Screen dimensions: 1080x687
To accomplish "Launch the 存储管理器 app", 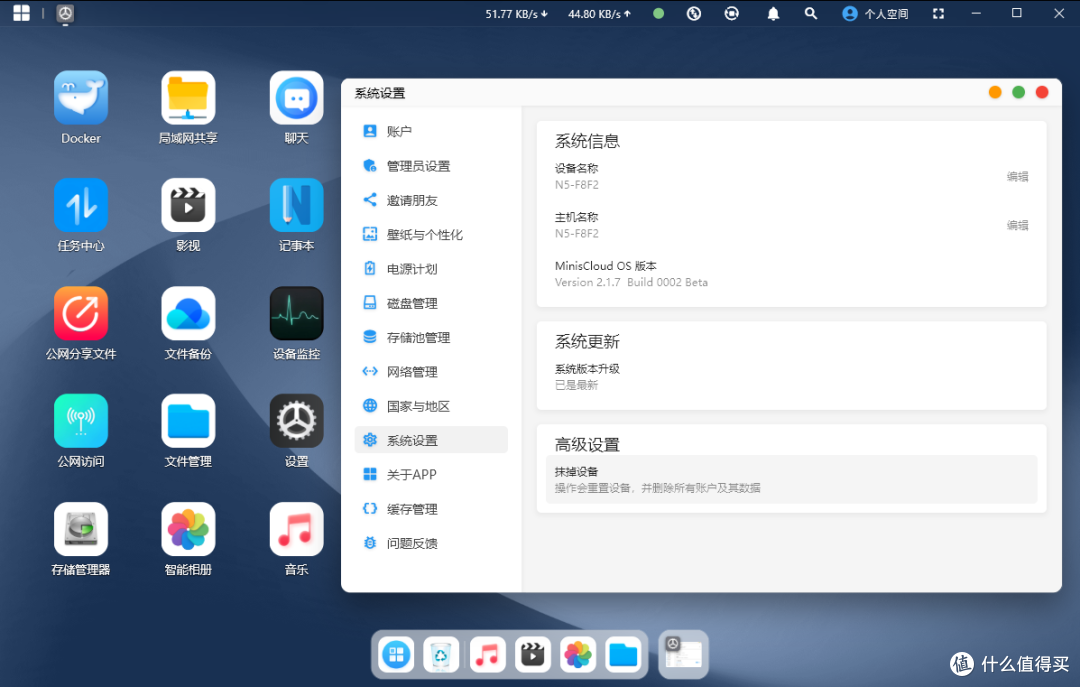I will (81, 529).
